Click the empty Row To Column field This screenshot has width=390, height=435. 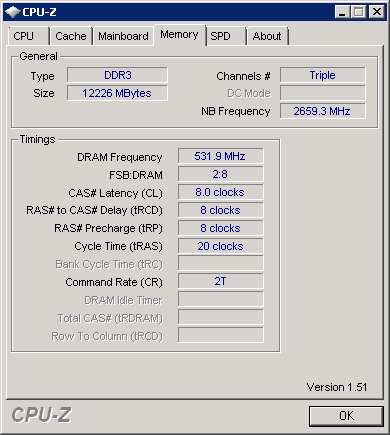pos(220,335)
